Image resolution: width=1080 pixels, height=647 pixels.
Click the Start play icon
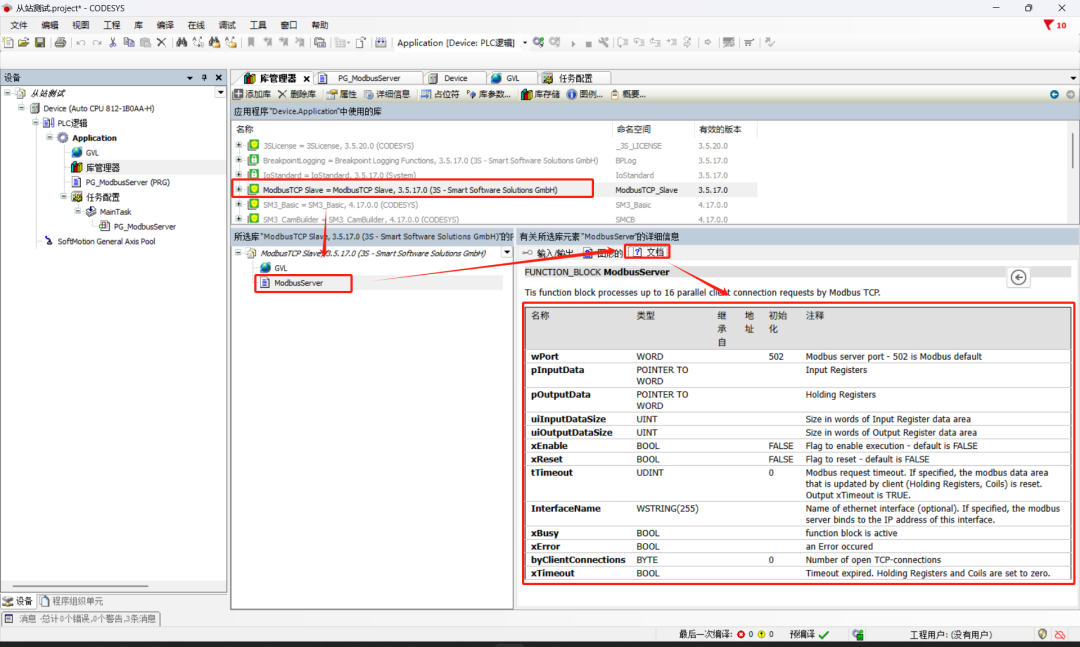tap(573, 43)
